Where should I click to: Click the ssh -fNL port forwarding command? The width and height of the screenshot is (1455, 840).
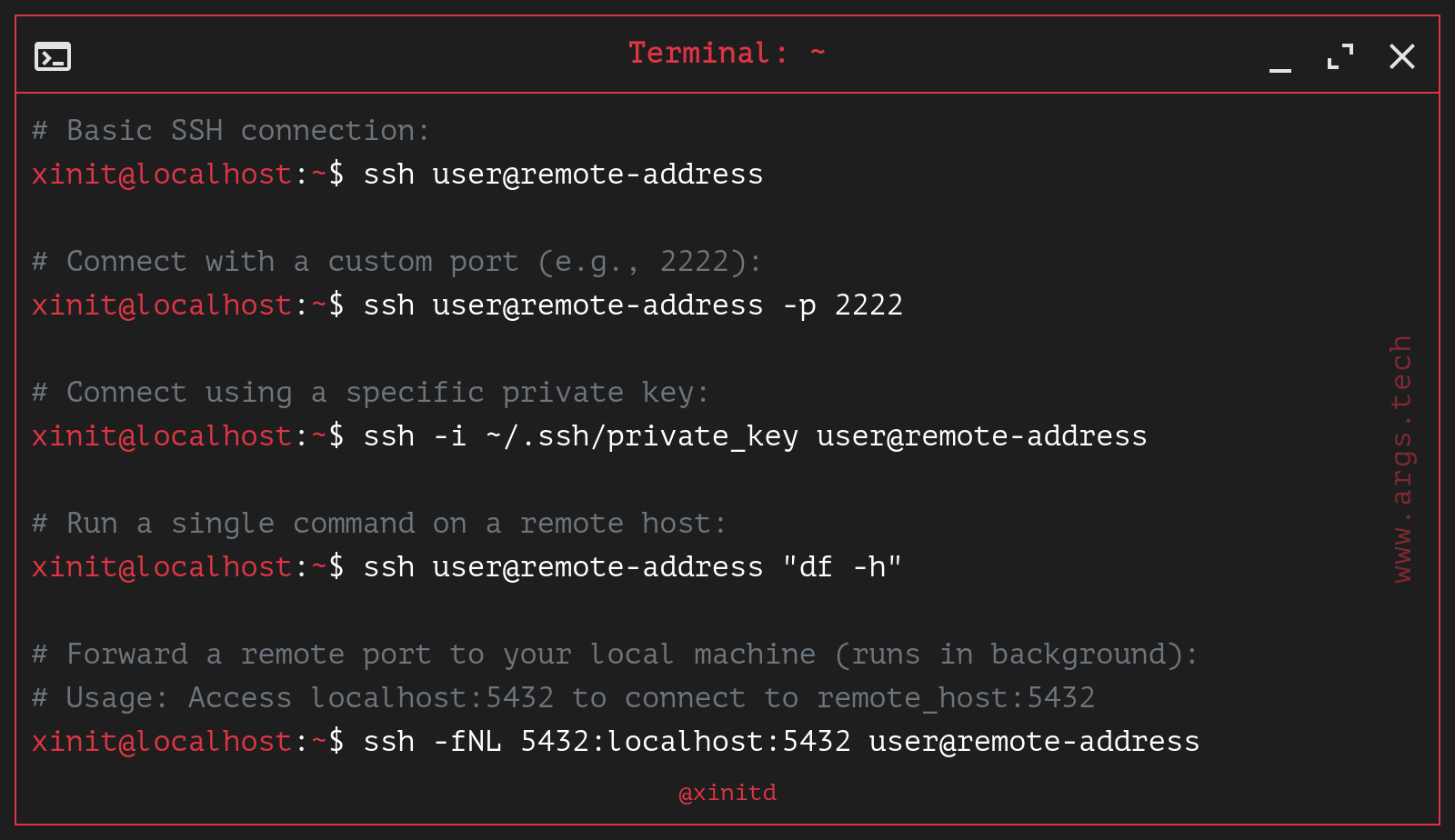pos(781,742)
